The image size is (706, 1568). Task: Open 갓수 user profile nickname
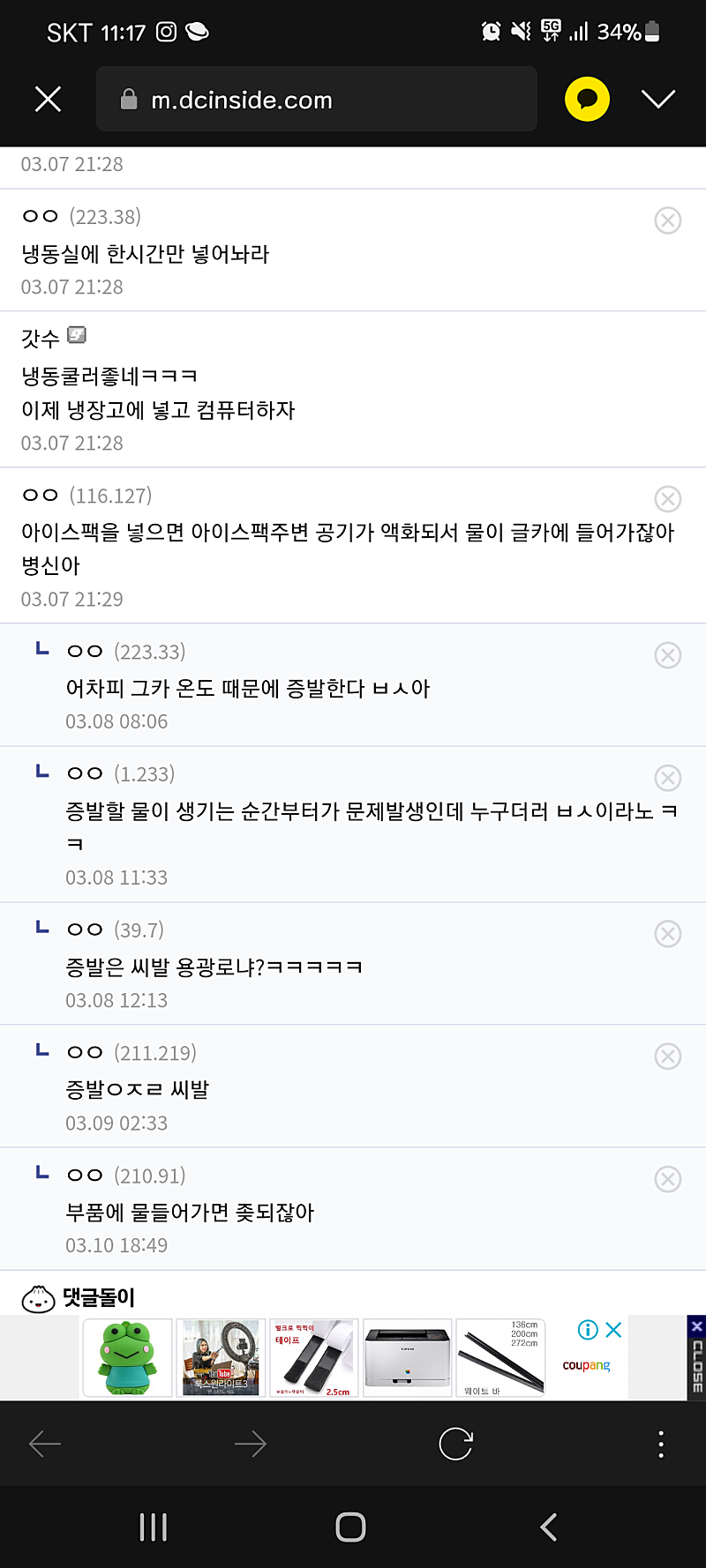41,339
